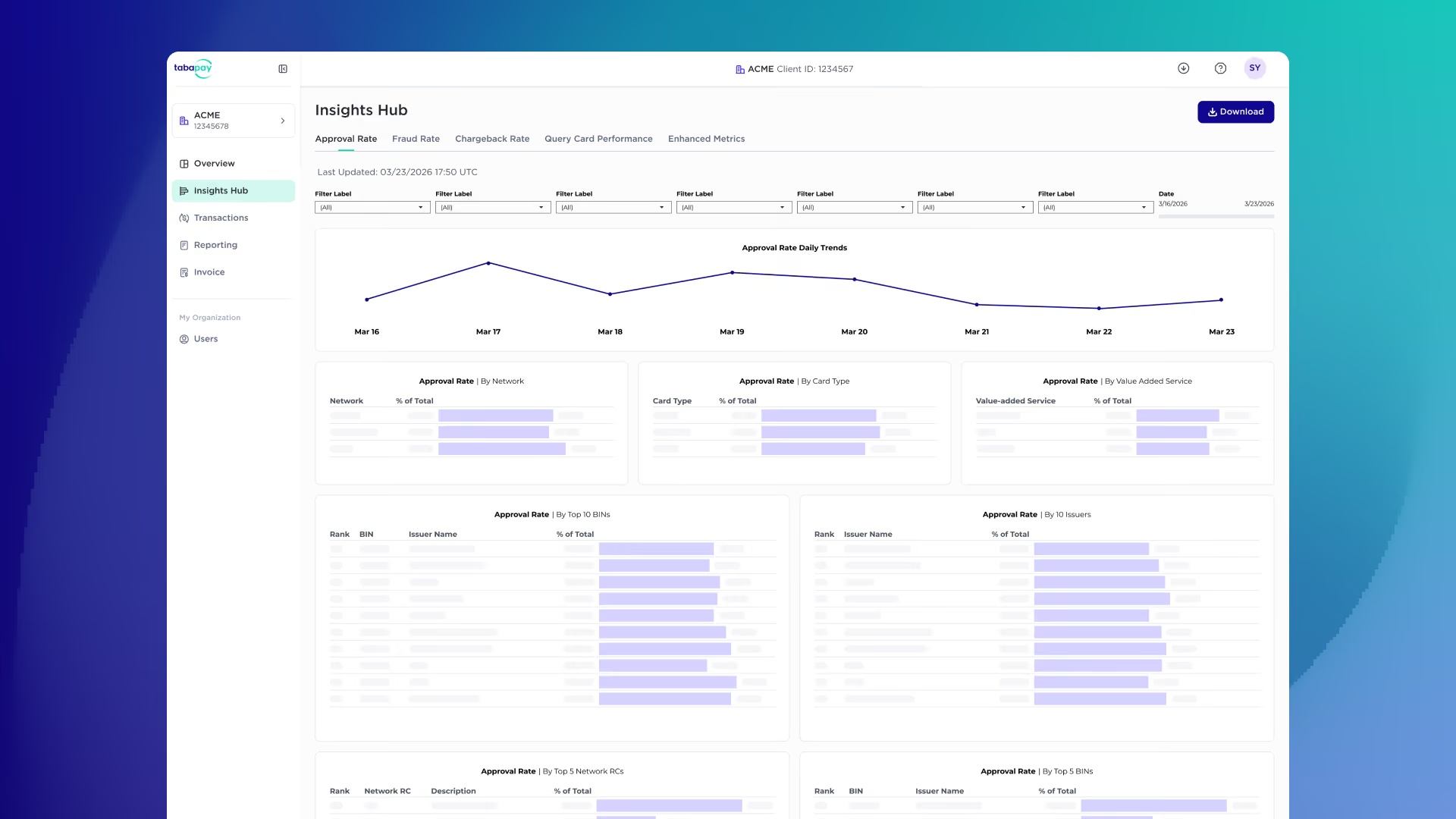Open Invoice in the sidebar

click(234, 273)
